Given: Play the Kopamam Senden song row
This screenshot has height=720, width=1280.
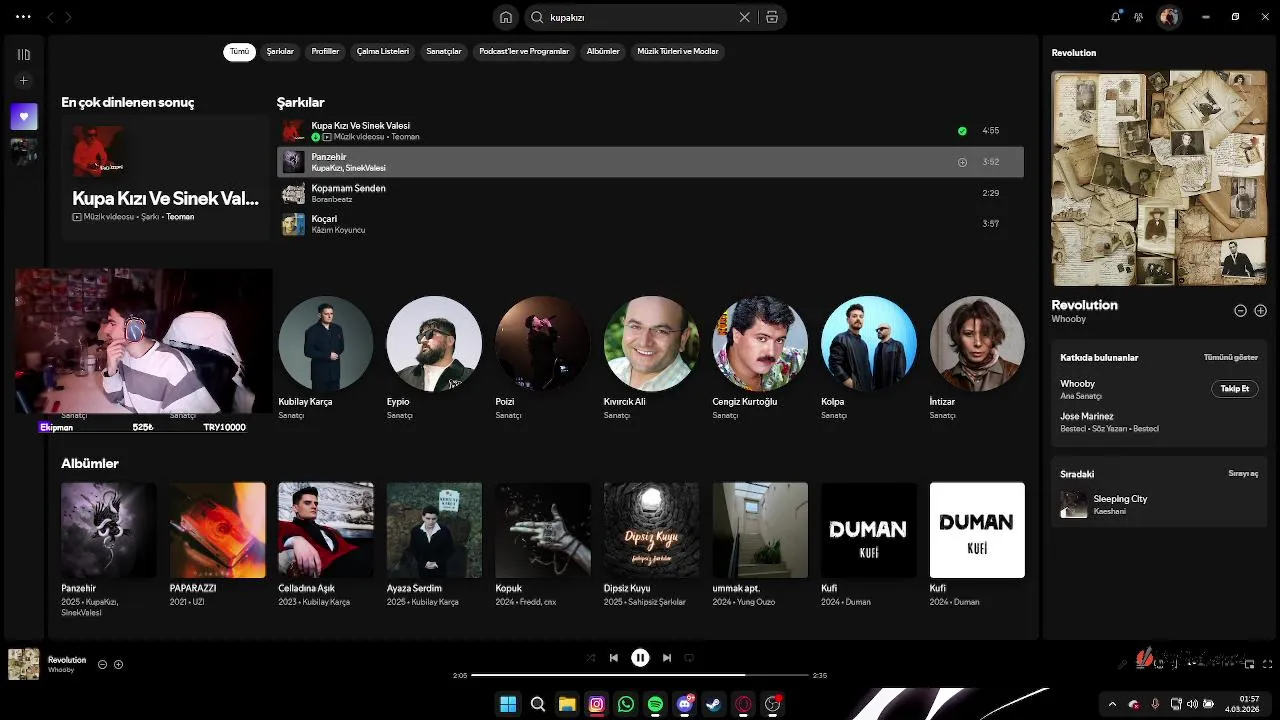Looking at the screenshot, I should (650, 193).
